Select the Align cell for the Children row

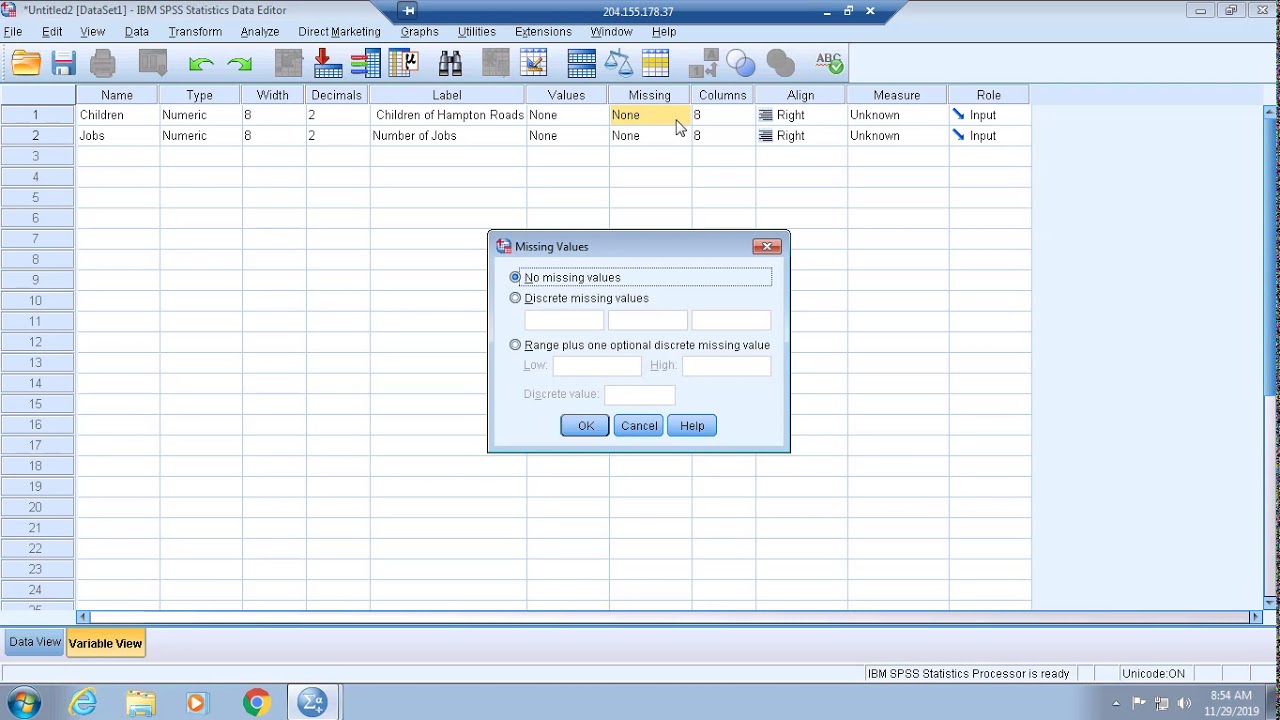tap(801, 115)
